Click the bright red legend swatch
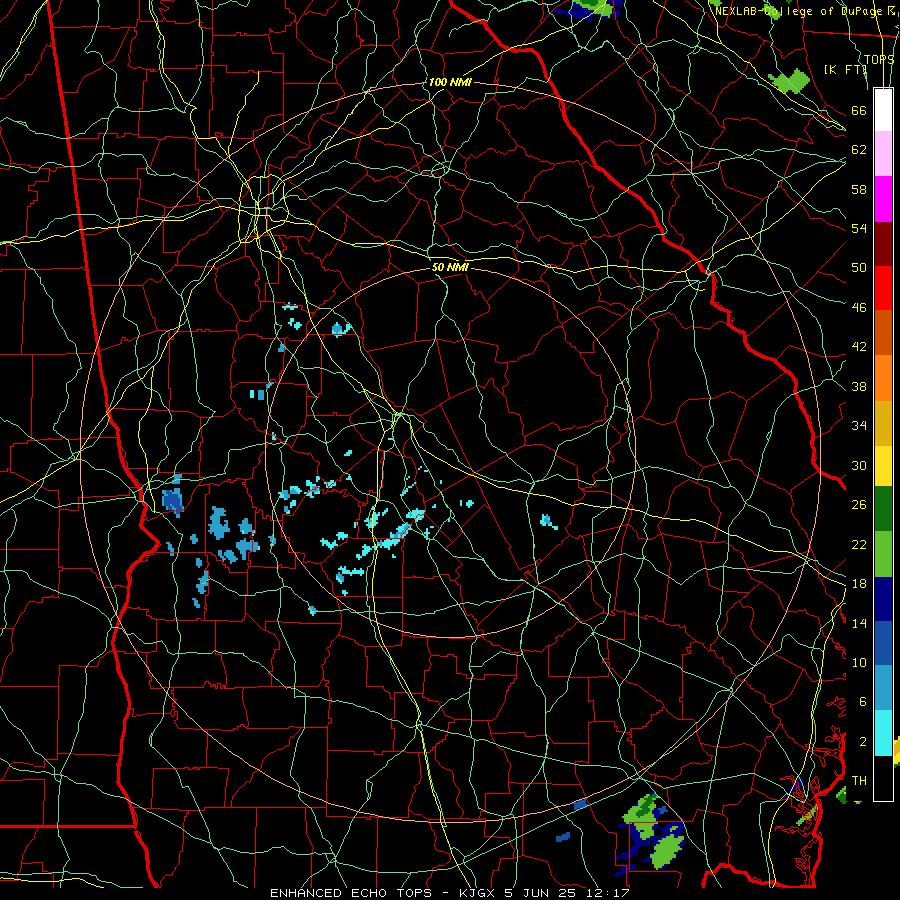Screen dimensions: 900x900 (883, 288)
